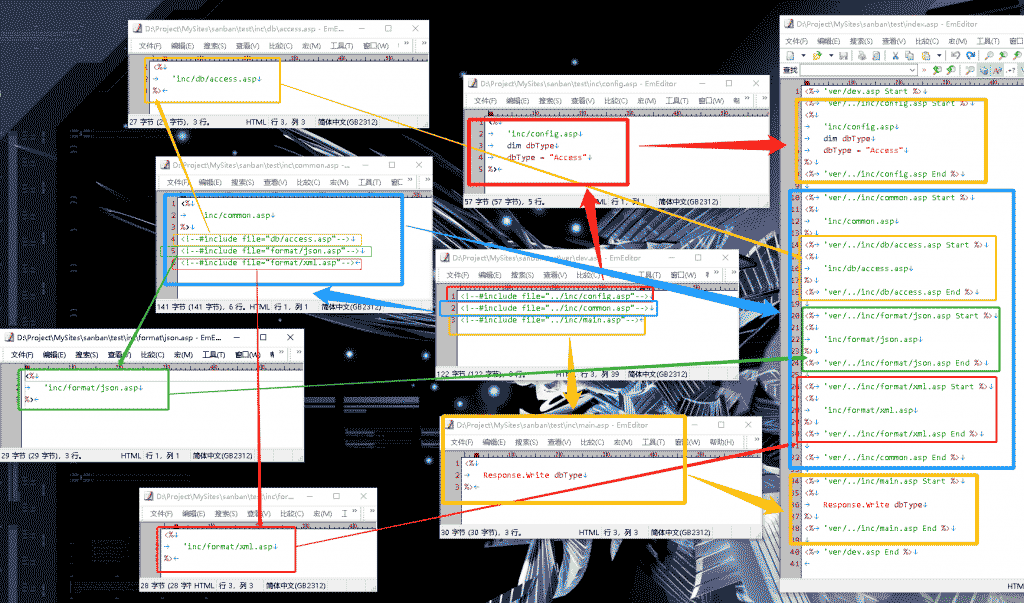Select the Cut scissors icon in index.asp toolbar
This screenshot has height=603, width=1024.
pos(895,56)
